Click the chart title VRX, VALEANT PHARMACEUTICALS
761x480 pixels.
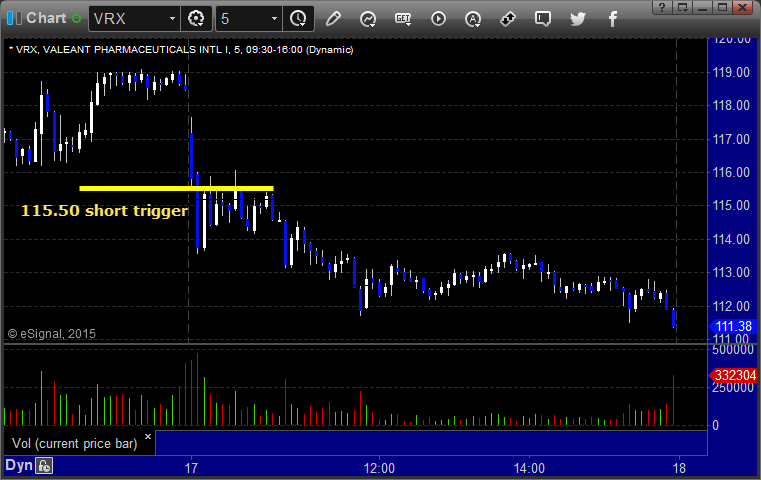coord(184,50)
